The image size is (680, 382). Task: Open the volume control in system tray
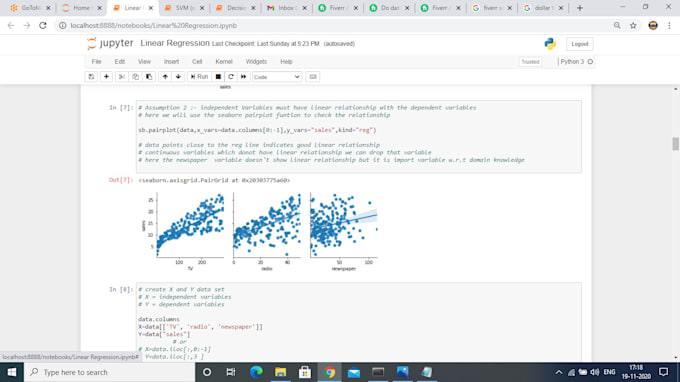[x=595, y=372]
